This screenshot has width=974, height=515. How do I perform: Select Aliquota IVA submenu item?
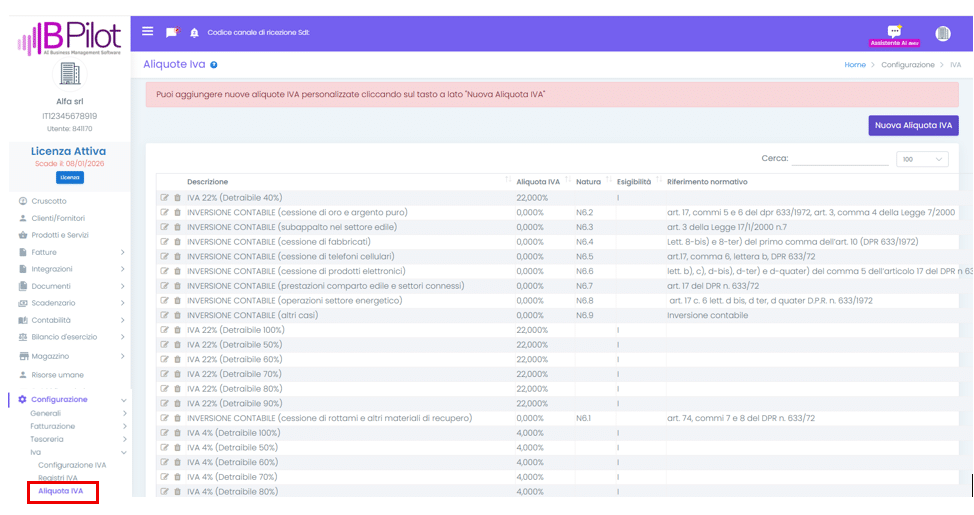tap(60, 491)
